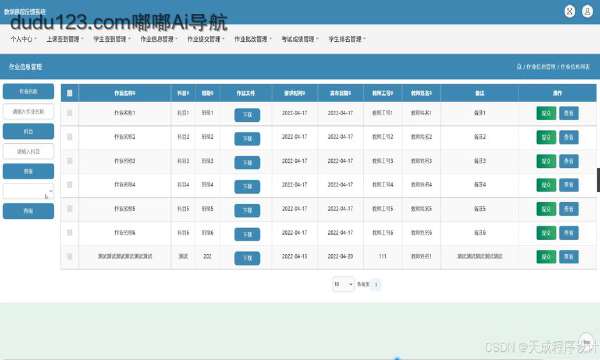Viewport: 600px width, 360px height.
Task: Click the home icon in breadcrumb trail
Action: coord(519,67)
